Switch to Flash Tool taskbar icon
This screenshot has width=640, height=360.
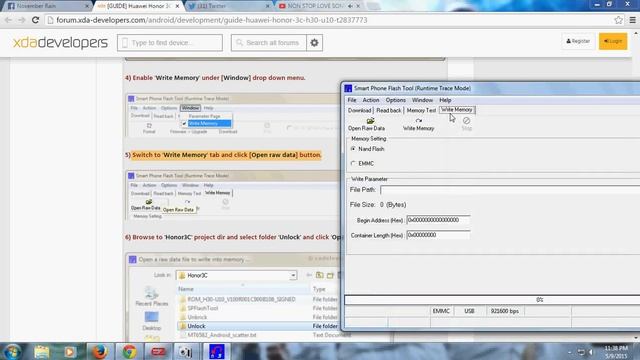(217, 351)
